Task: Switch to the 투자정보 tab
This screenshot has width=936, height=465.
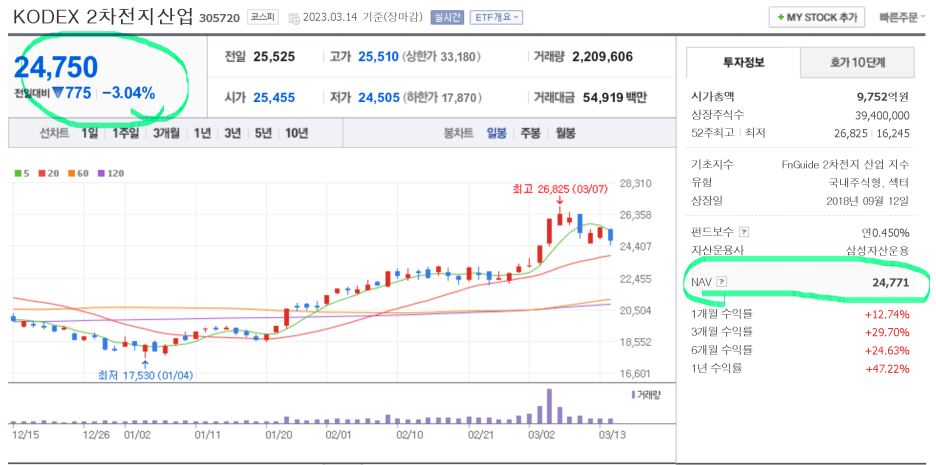Action: tap(743, 62)
